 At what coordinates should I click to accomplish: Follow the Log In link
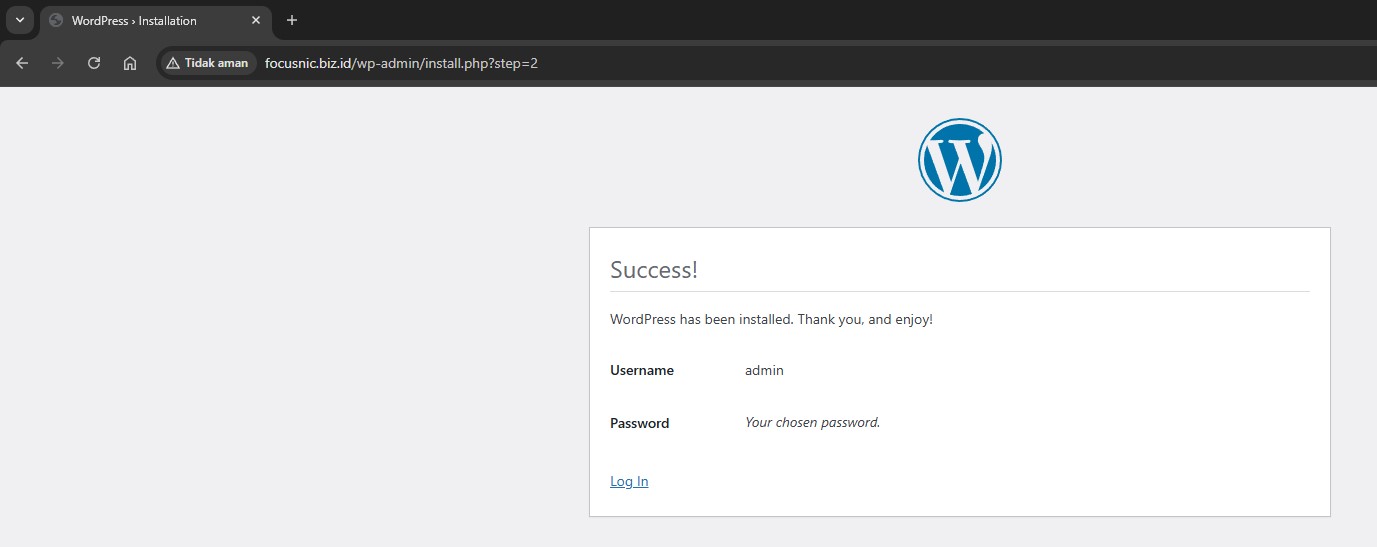629,482
